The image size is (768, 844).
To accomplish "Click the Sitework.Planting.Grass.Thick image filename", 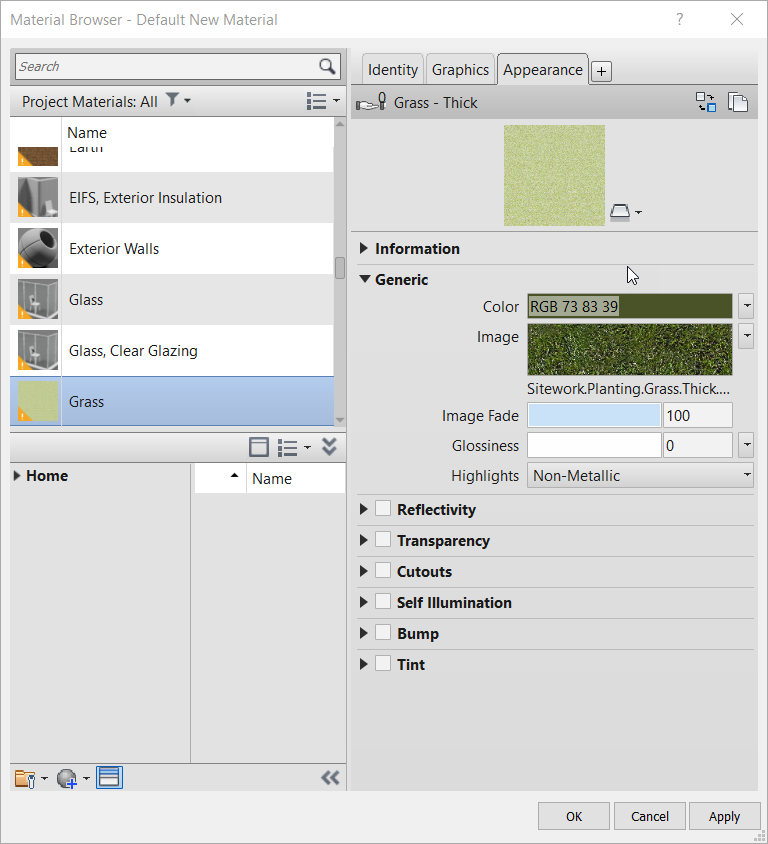I will [x=628, y=389].
